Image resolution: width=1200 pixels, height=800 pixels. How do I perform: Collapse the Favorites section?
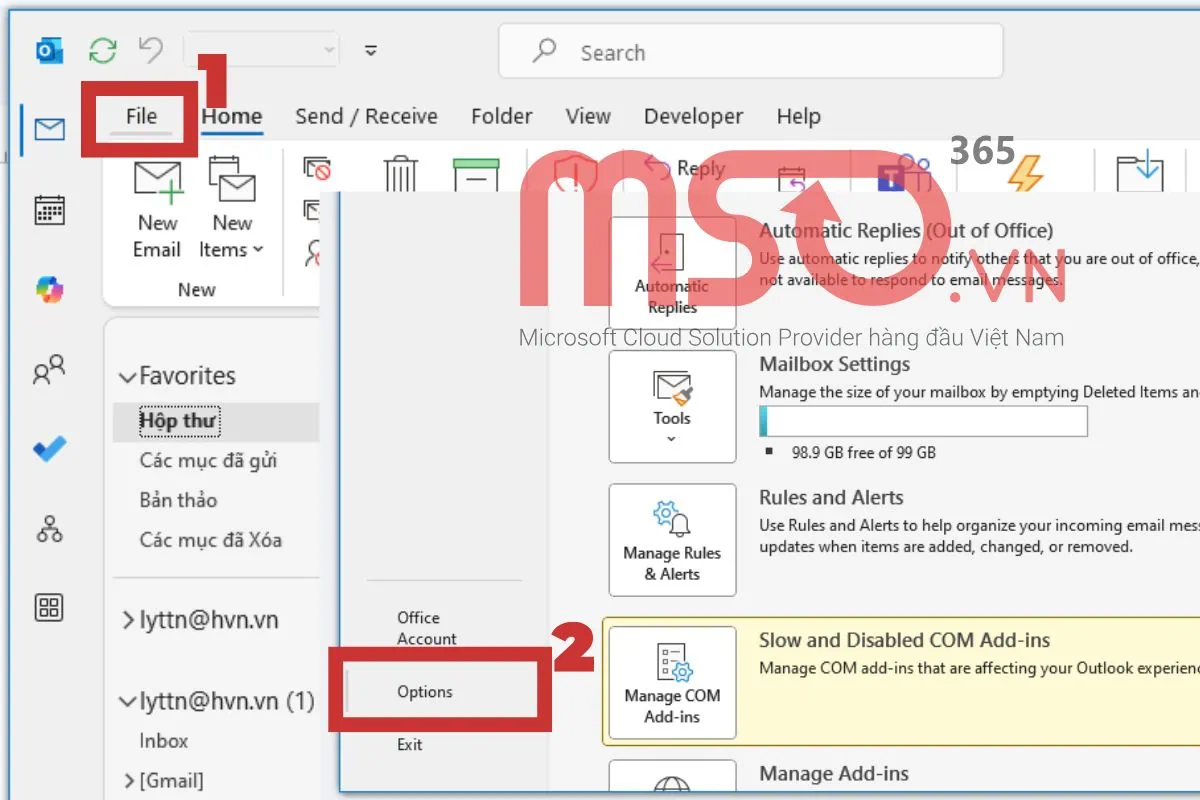[x=128, y=375]
